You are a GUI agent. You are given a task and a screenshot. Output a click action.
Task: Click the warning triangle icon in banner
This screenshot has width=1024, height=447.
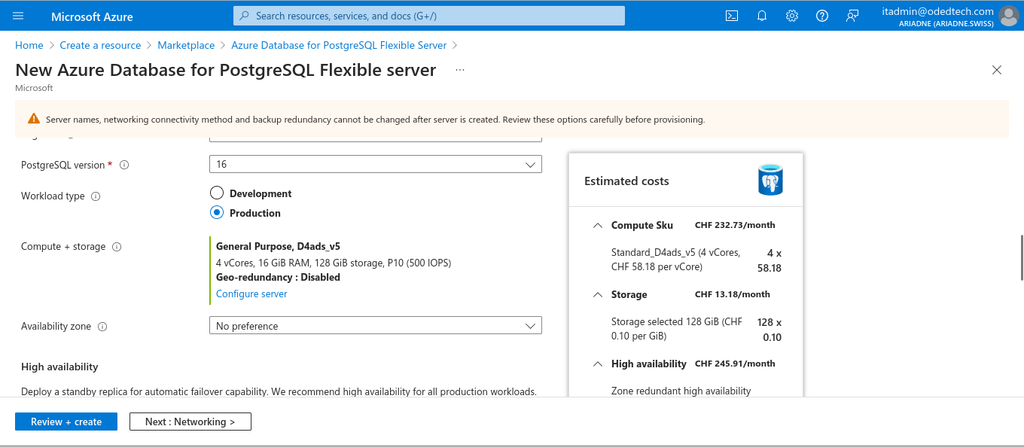pos(34,119)
